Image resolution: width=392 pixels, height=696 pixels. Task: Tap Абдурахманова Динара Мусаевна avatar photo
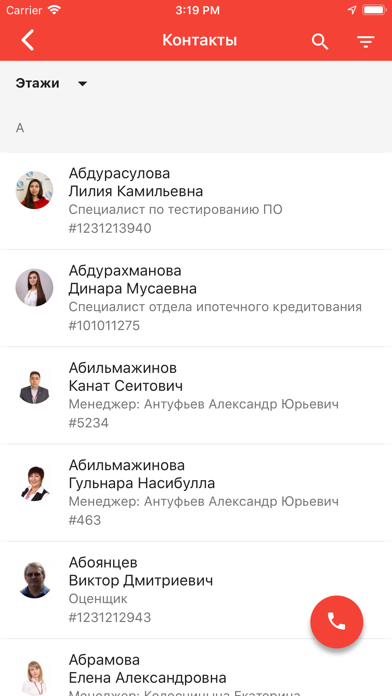point(34,287)
